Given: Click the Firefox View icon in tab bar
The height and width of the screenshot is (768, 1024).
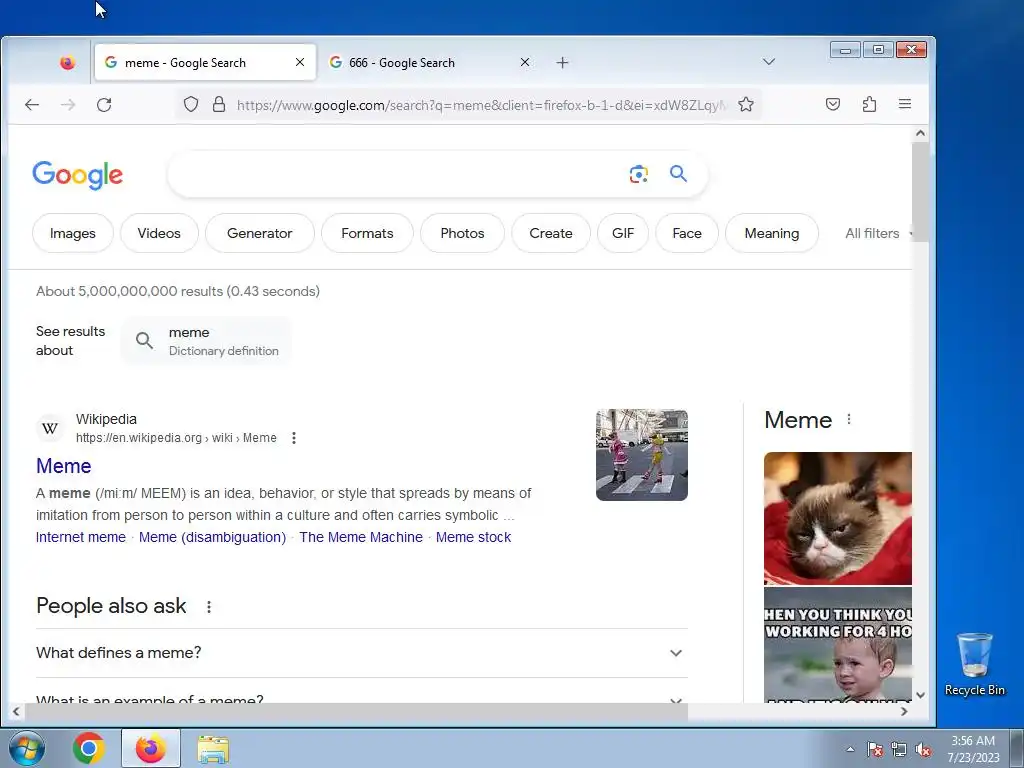Looking at the screenshot, I should coord(67,63).
